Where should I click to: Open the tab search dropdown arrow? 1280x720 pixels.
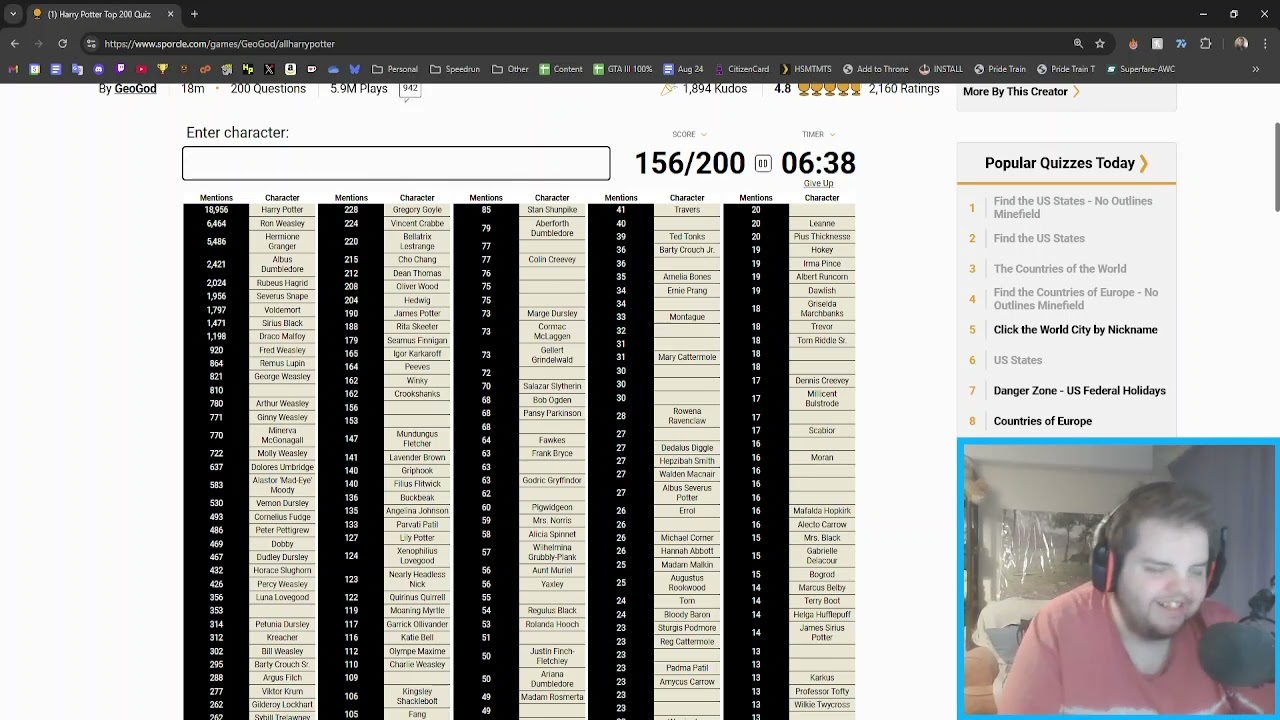point(13,14)
